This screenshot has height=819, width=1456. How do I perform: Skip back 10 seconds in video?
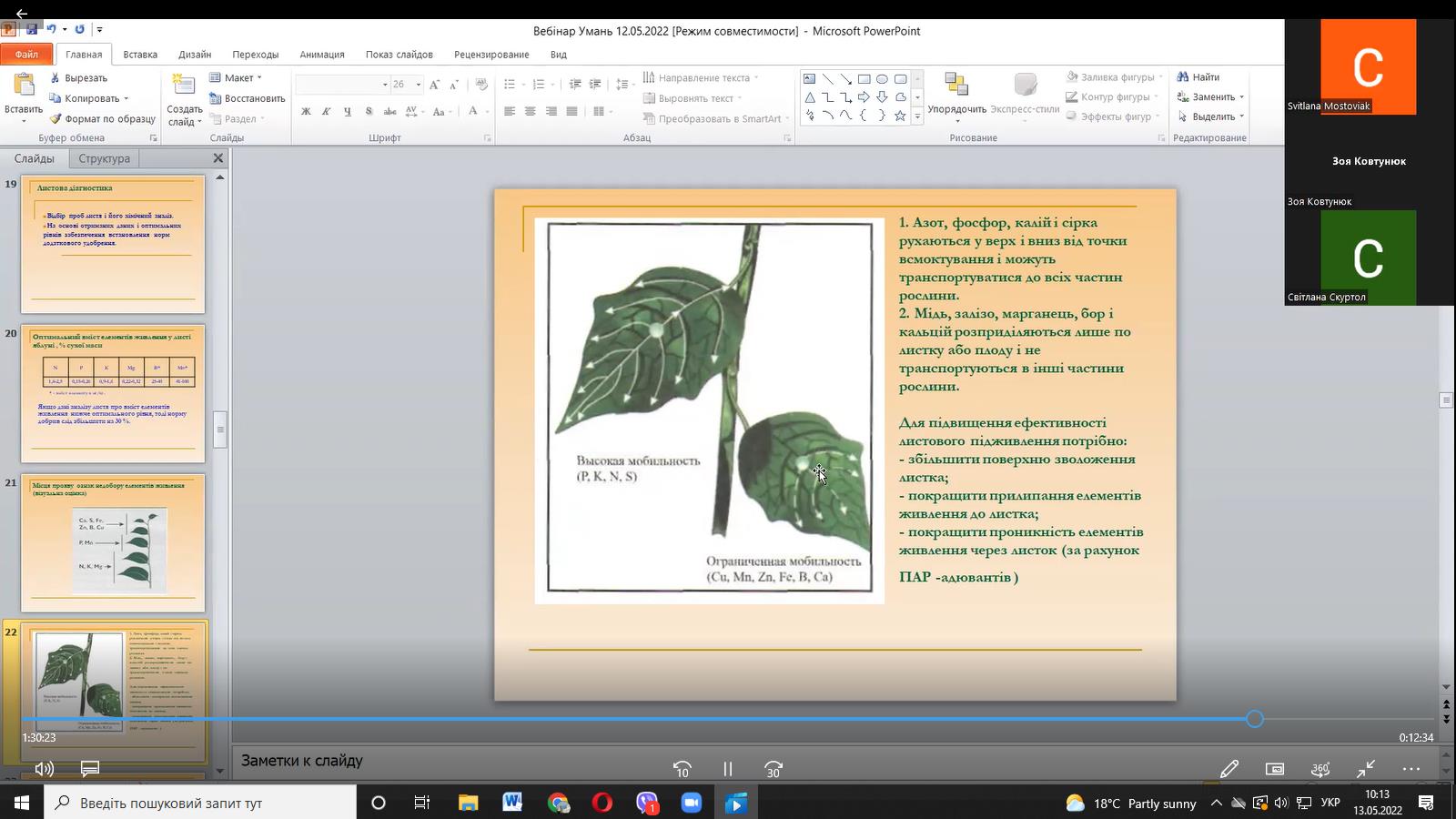[x=682, y=769]
